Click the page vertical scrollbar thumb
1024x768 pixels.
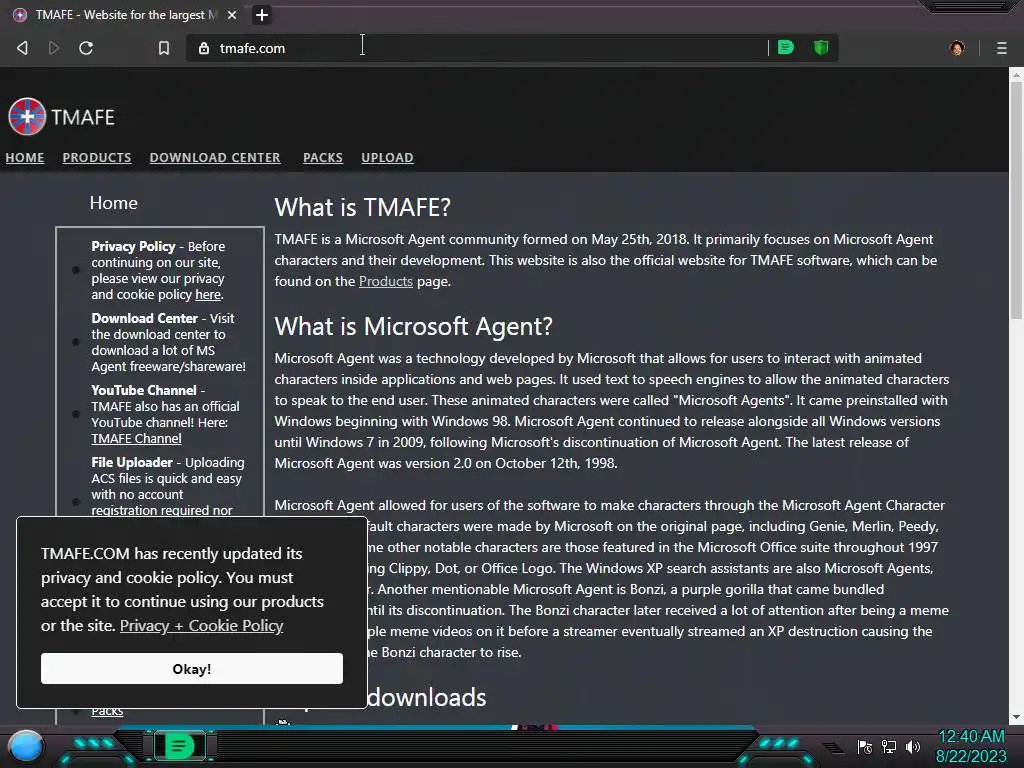[1016, 199]
